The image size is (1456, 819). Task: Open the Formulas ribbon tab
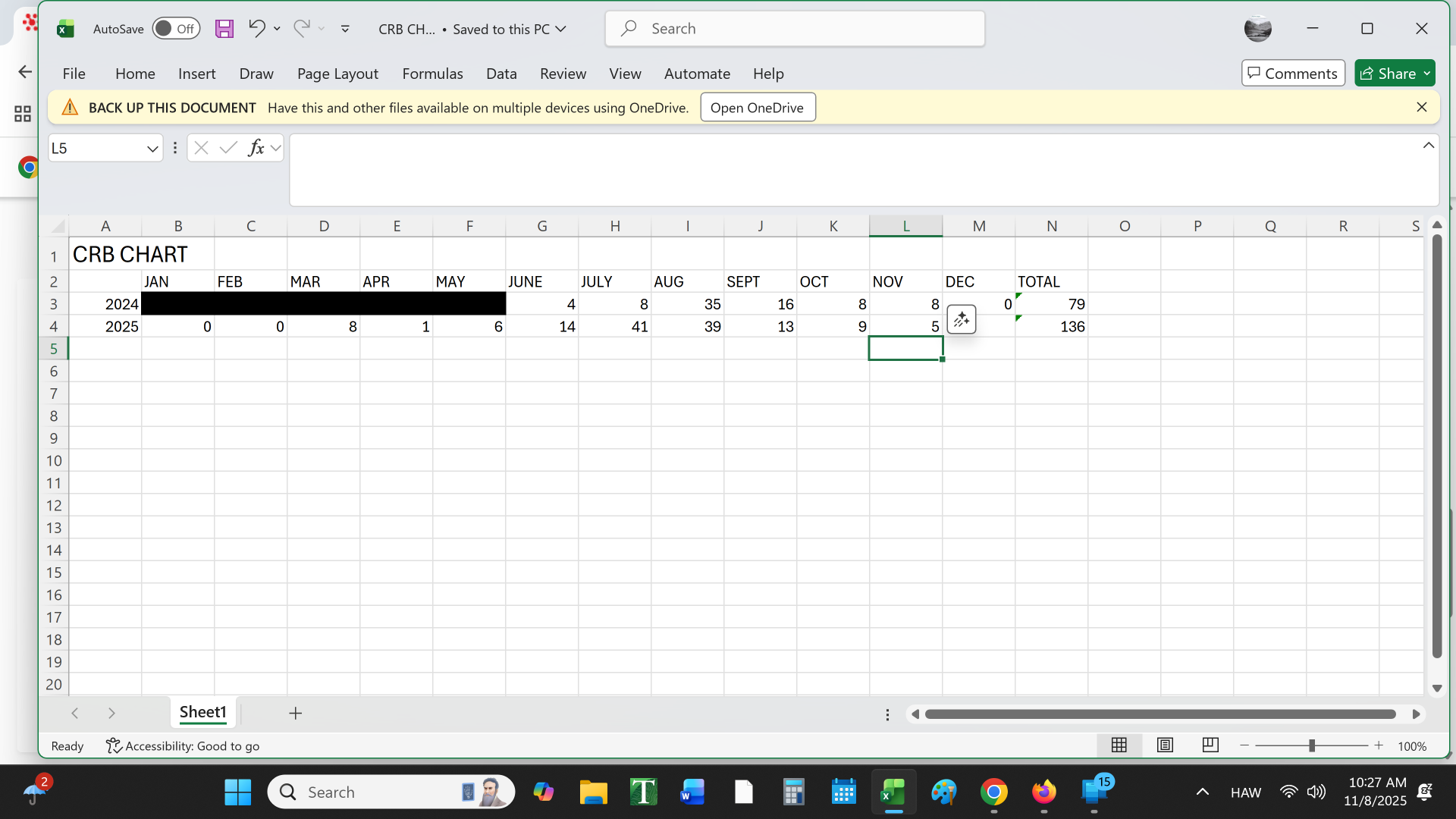432,74
